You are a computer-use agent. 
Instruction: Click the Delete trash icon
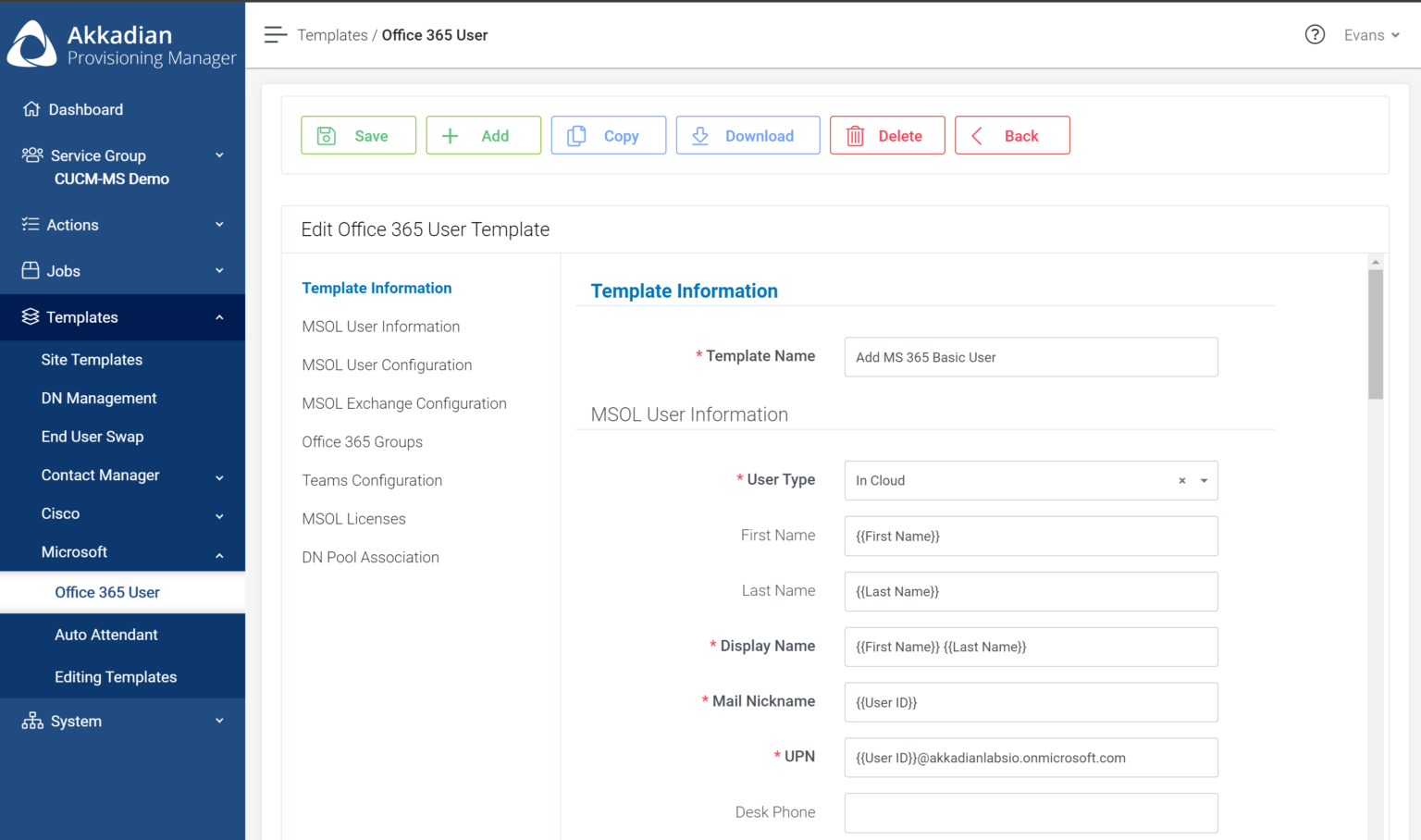point(854,135)
